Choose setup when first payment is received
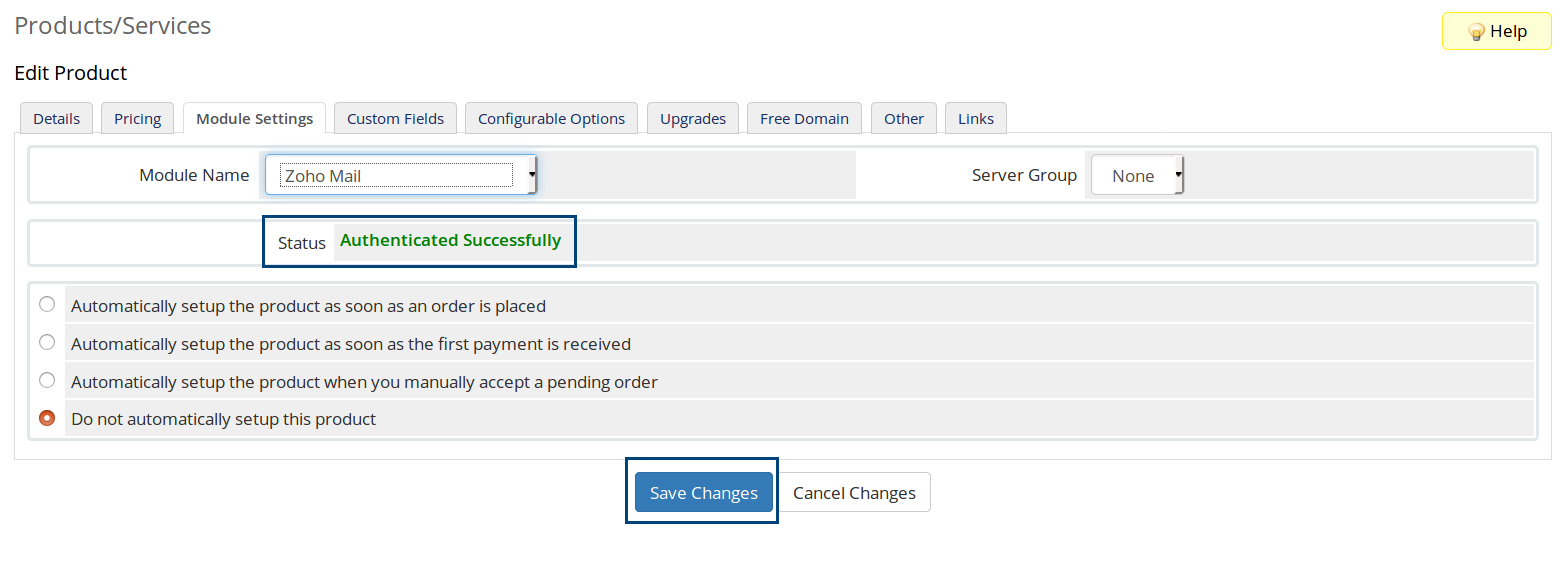1565x565 pixels. pos(47,342)
